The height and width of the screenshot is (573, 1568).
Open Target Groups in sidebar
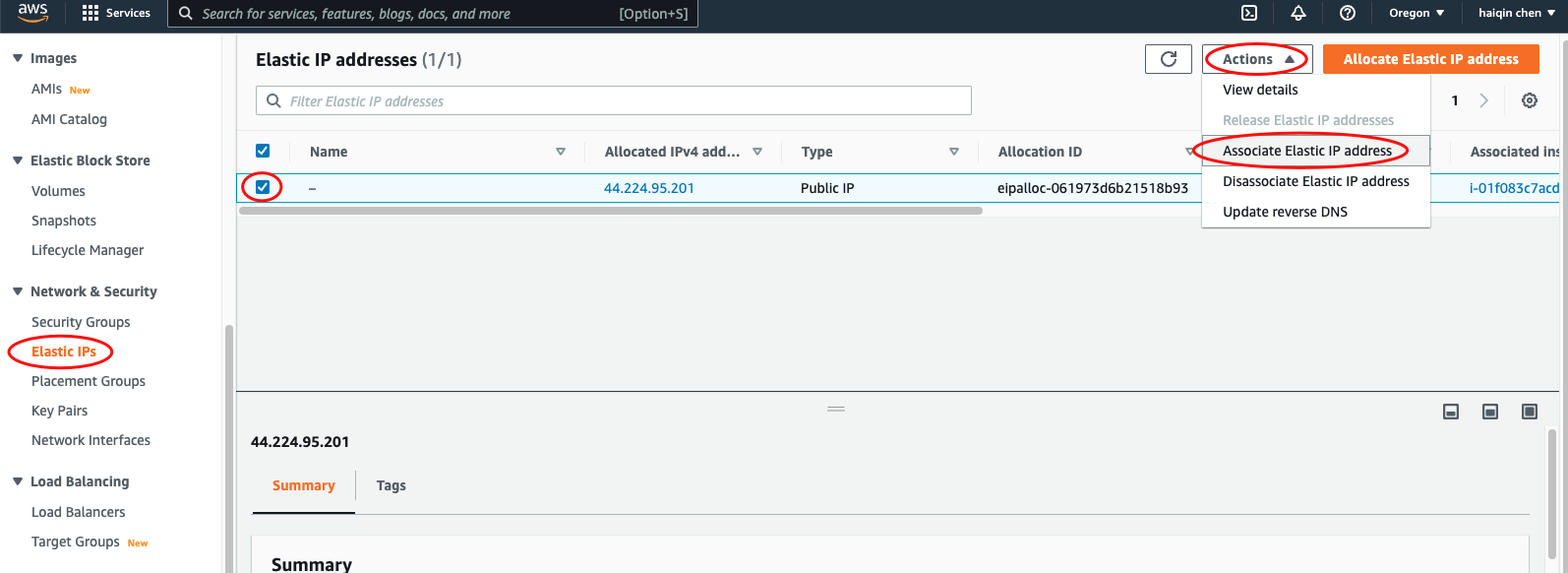76,541
